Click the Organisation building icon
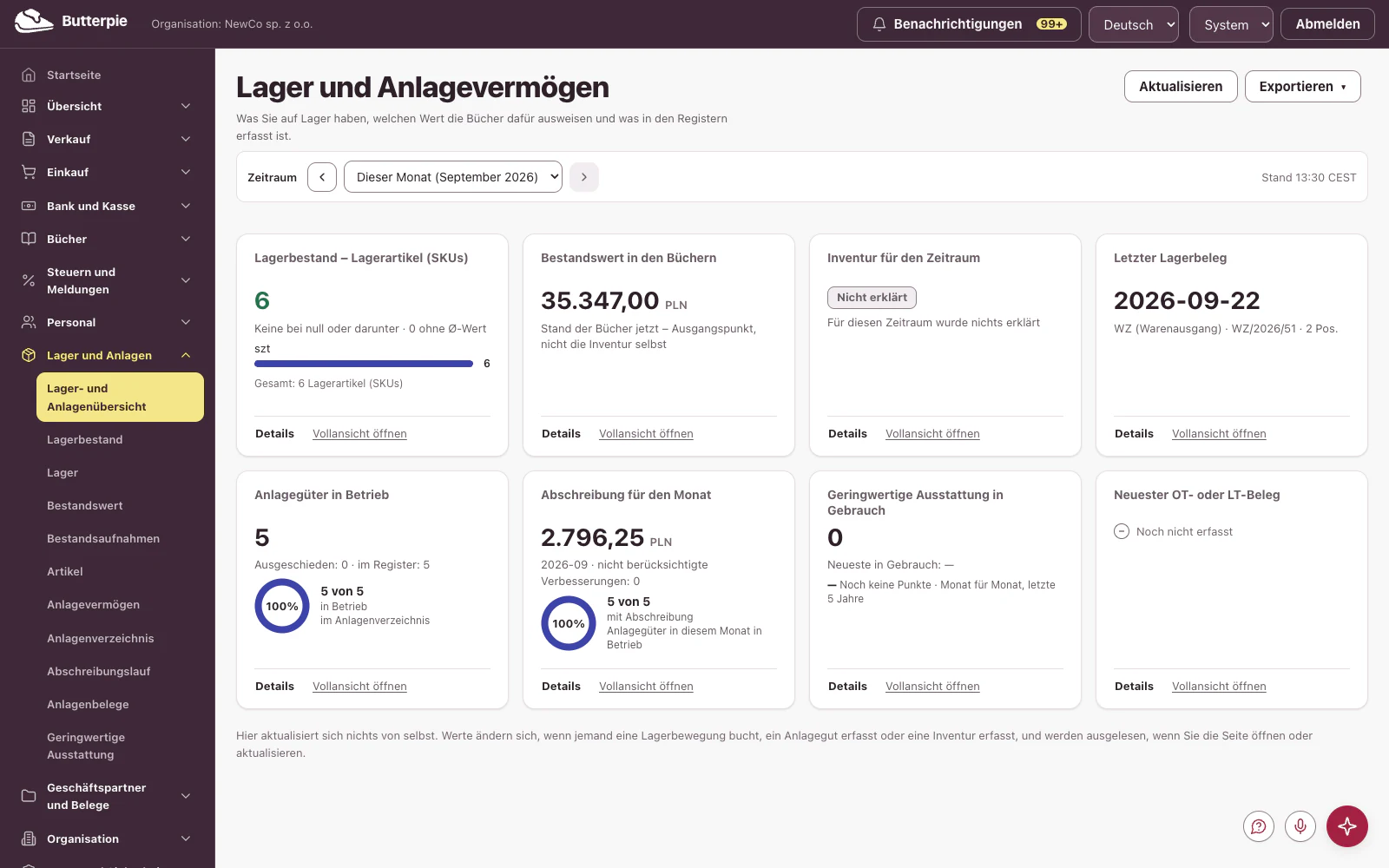 [x=29, y=838]
